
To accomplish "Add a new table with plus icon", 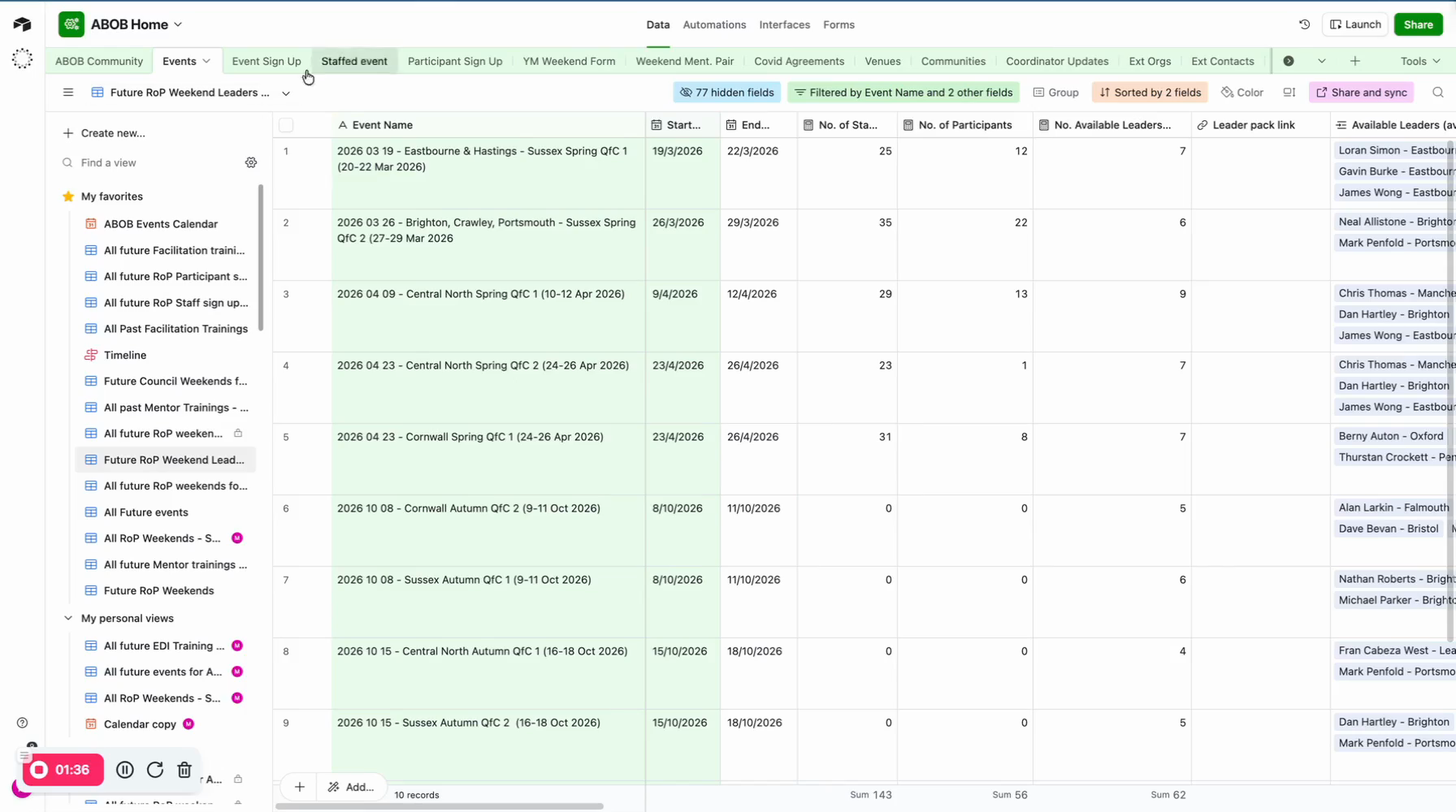I will click(x=1354, y=61).
